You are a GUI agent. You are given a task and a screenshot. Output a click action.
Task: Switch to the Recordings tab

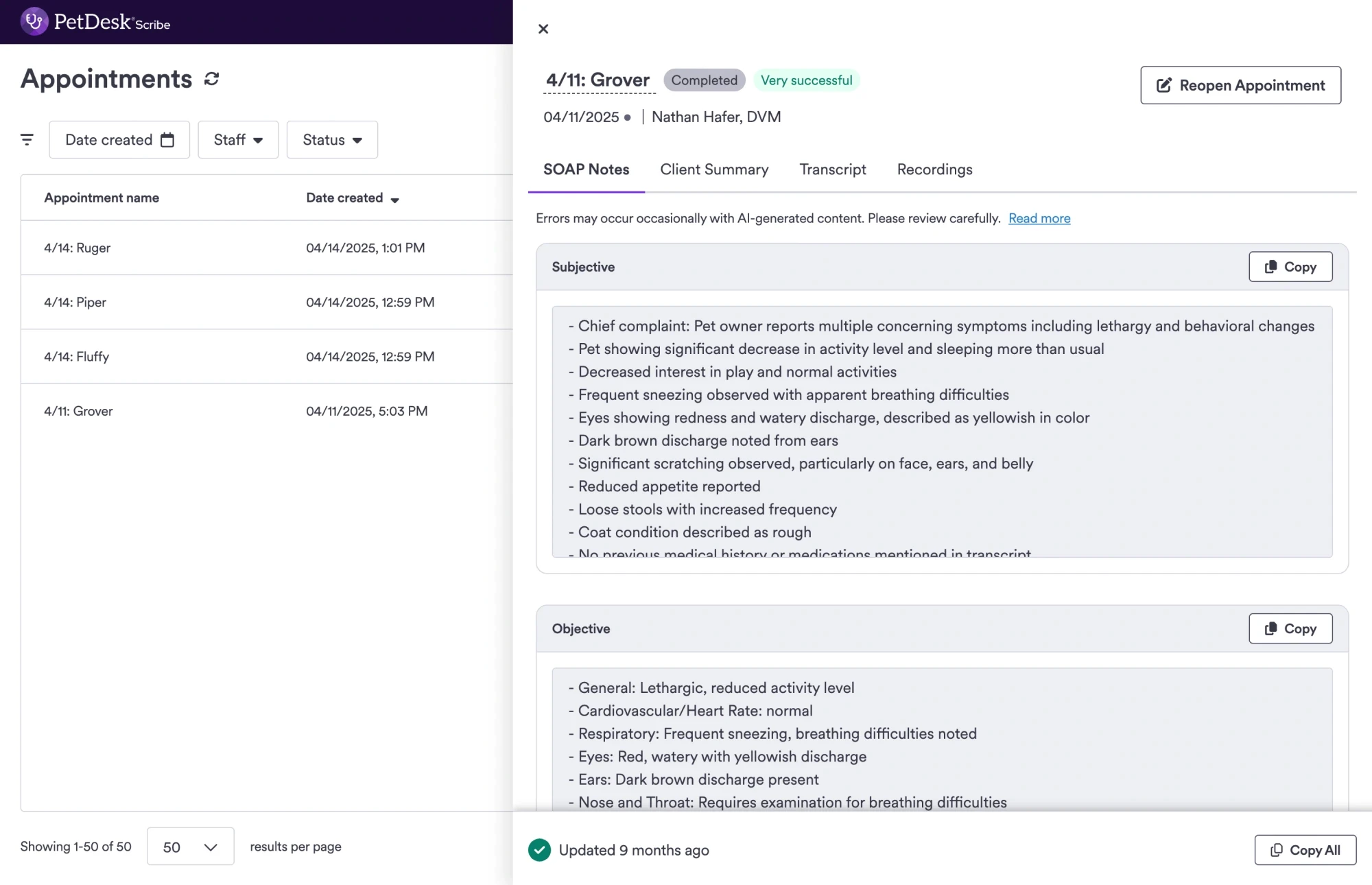point(934,169)
